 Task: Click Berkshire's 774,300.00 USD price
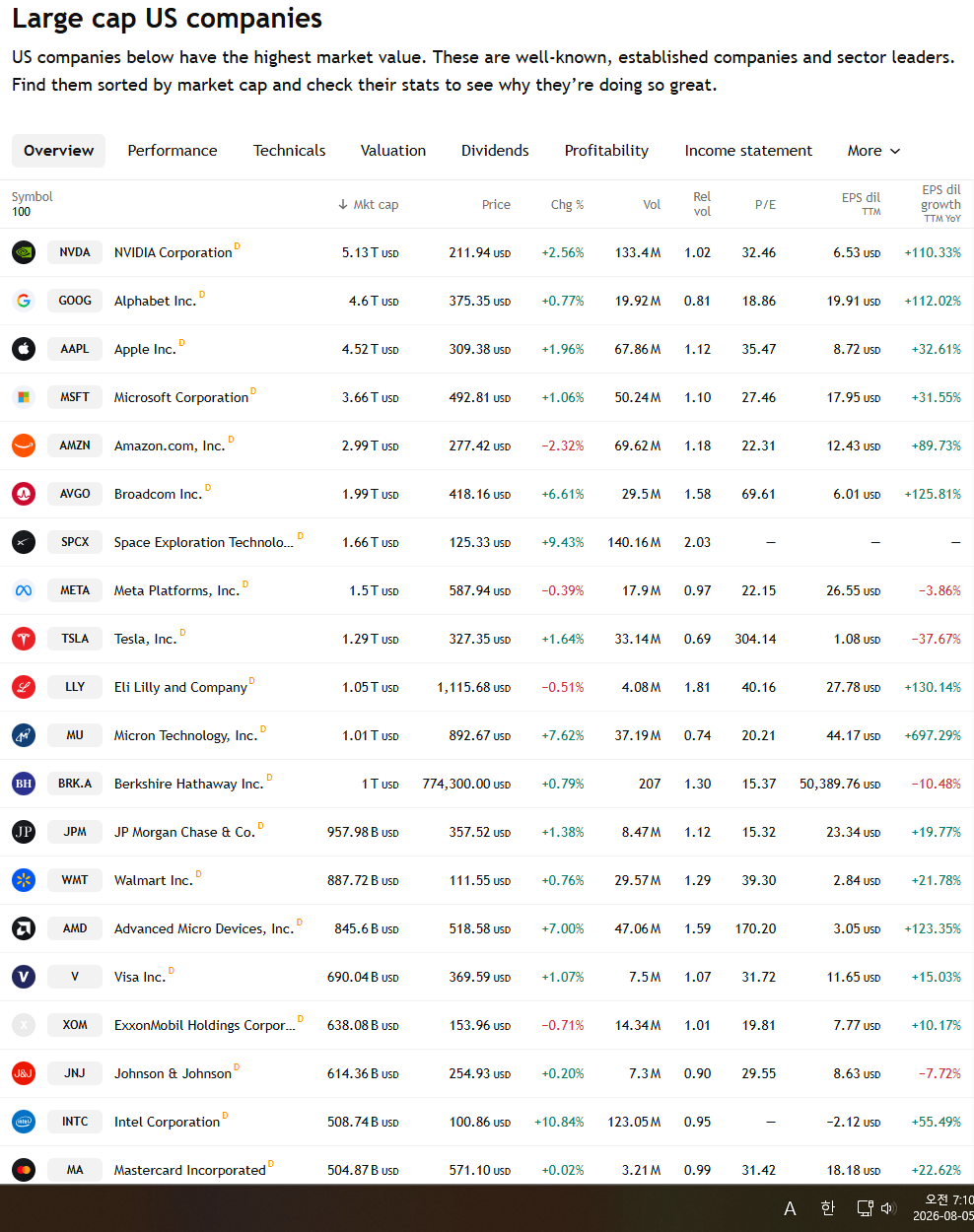(466, 785)
